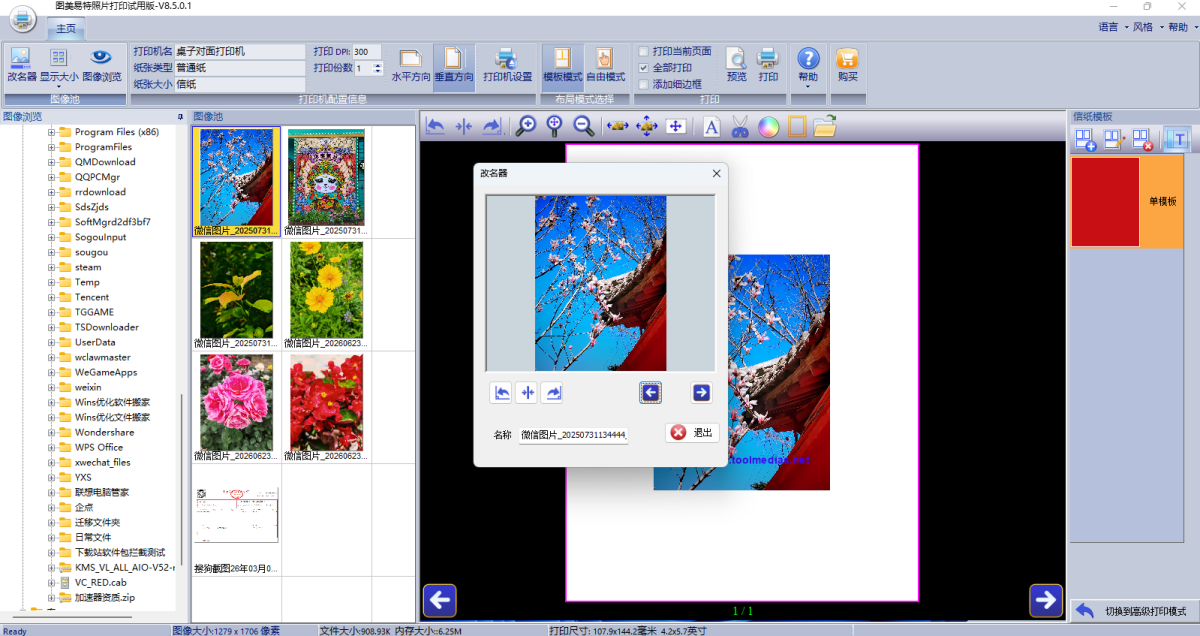Open the 显示大小 dropdown

[58, 66]
